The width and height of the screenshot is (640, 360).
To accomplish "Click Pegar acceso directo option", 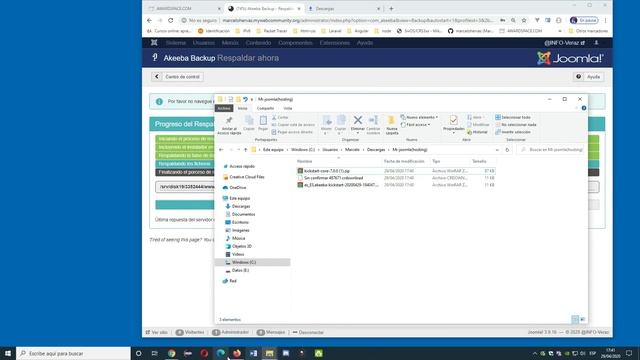I will click(292, 132).
